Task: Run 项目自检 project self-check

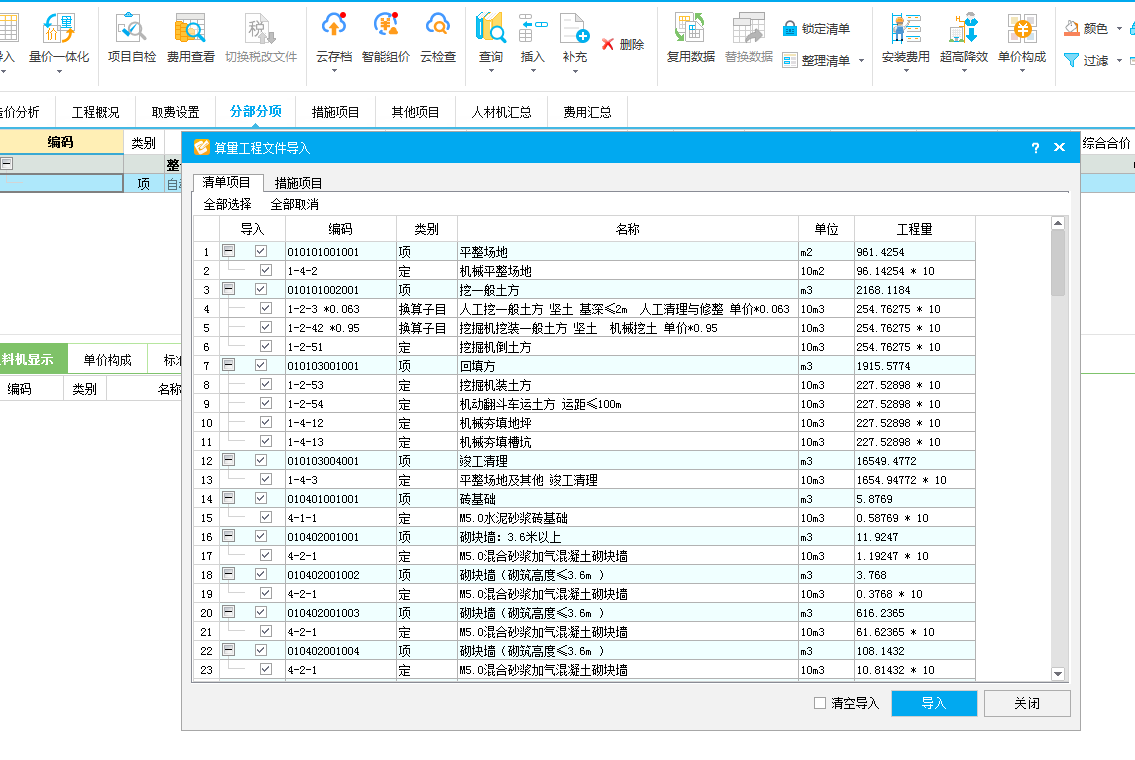Action: coord(132,38)
